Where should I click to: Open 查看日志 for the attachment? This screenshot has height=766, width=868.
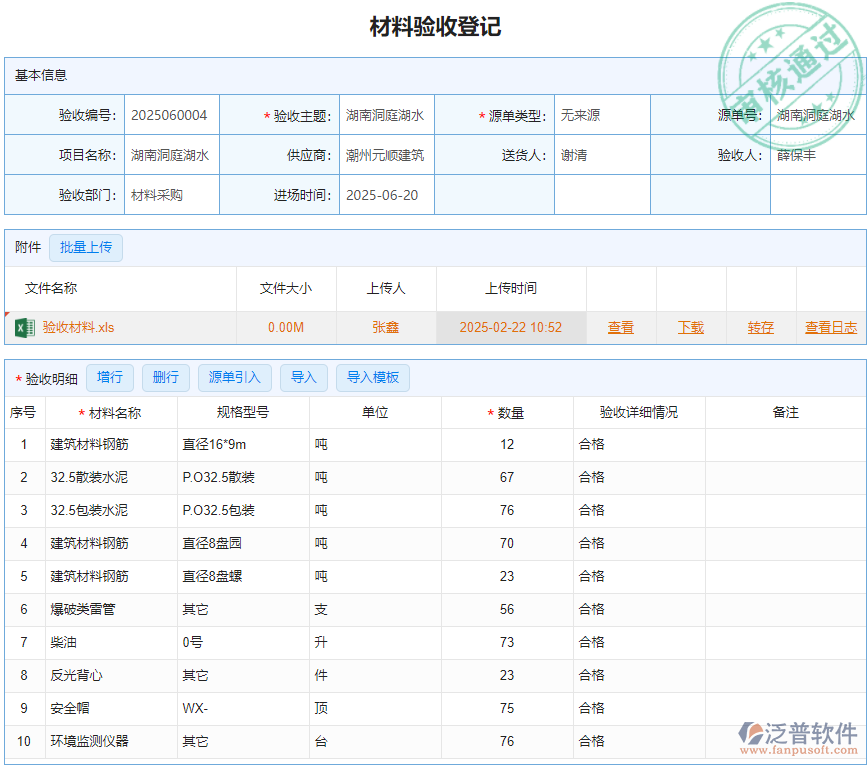(x=831, y=327)
